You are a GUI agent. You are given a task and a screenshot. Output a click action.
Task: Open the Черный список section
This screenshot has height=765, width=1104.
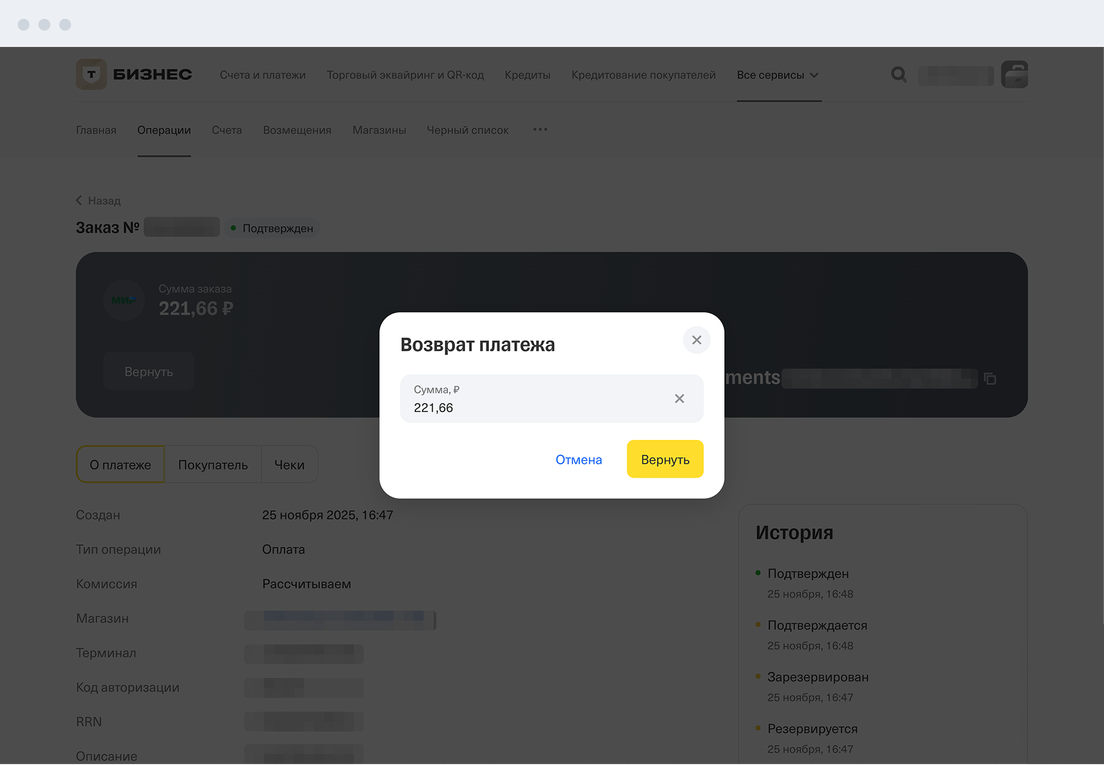coord(467,130)
